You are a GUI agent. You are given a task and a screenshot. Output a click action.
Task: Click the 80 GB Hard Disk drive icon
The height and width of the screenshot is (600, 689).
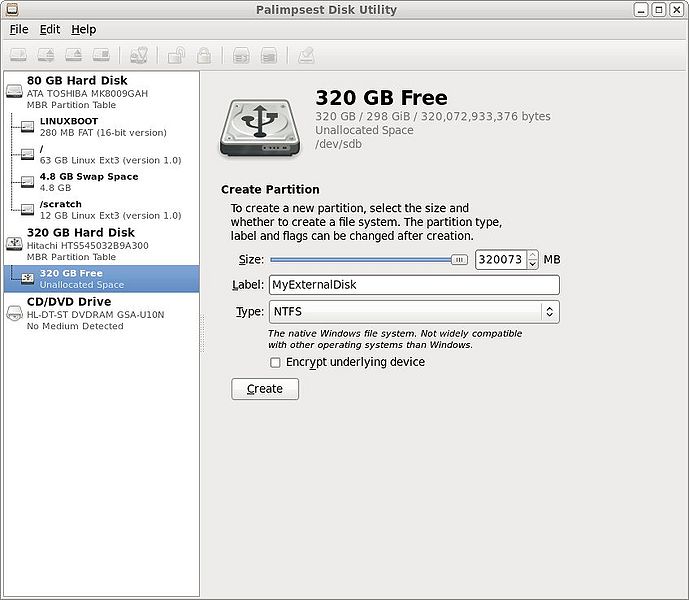pos(14,91)
